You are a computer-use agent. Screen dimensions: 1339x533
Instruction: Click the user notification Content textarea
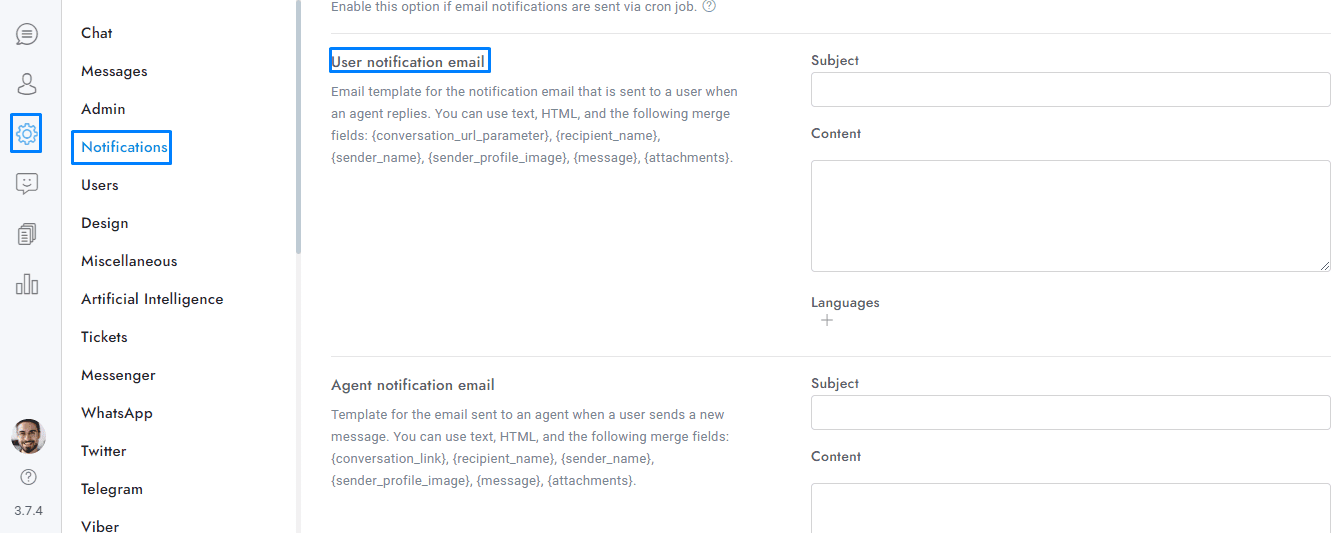1070,215
